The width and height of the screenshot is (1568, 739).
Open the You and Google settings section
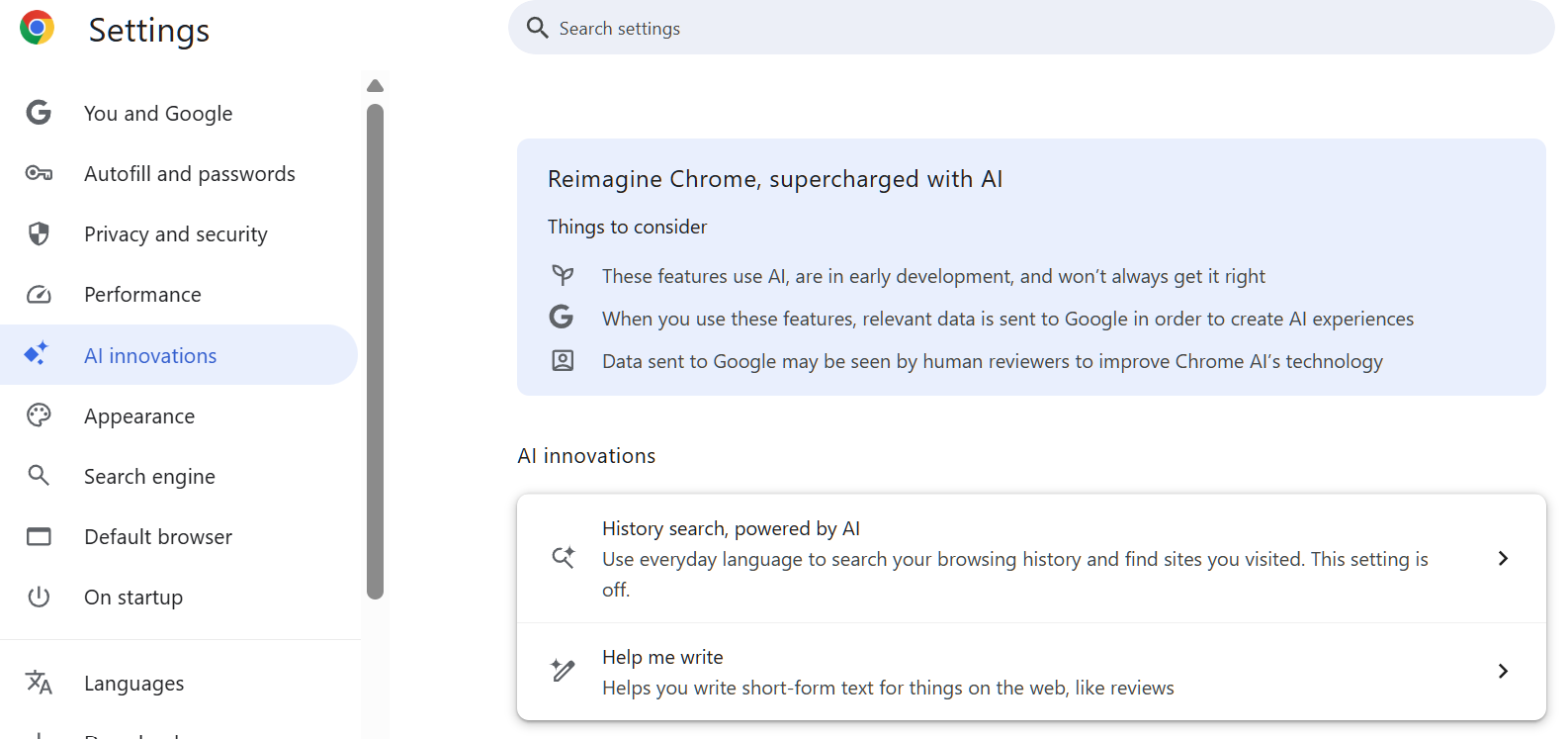(179, 113)
